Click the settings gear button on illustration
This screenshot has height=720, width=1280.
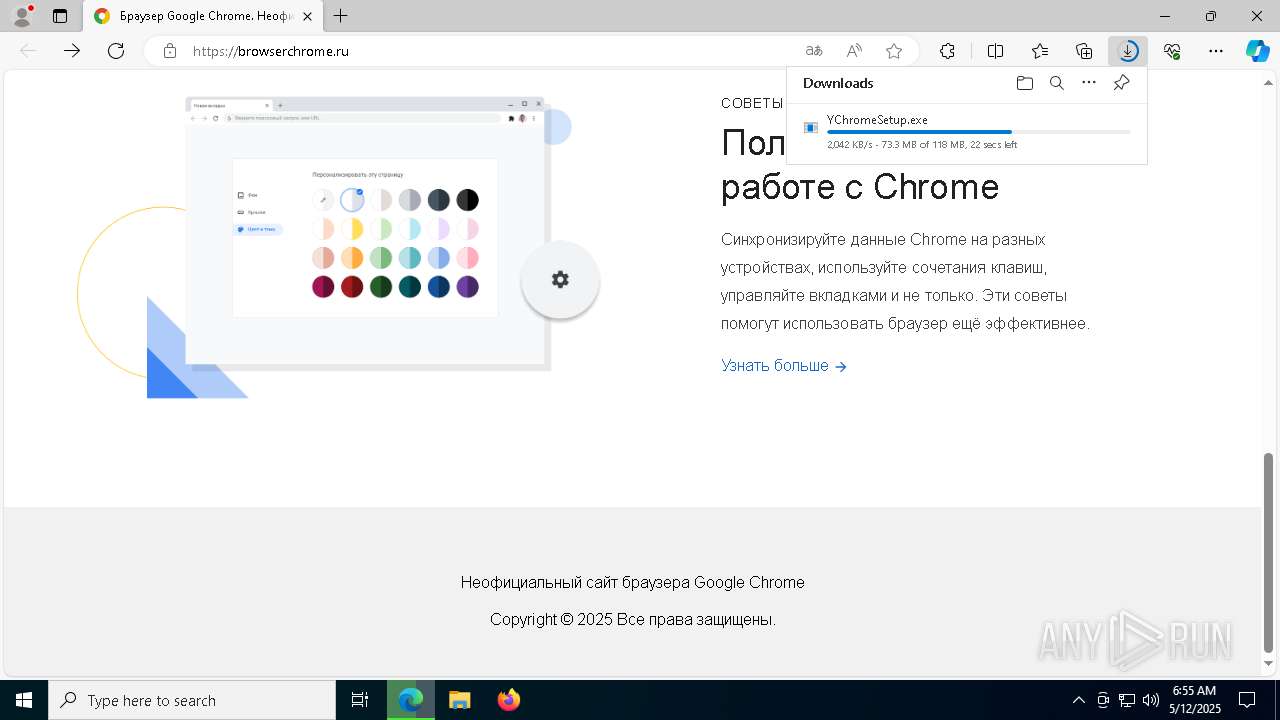pos(560,280)
